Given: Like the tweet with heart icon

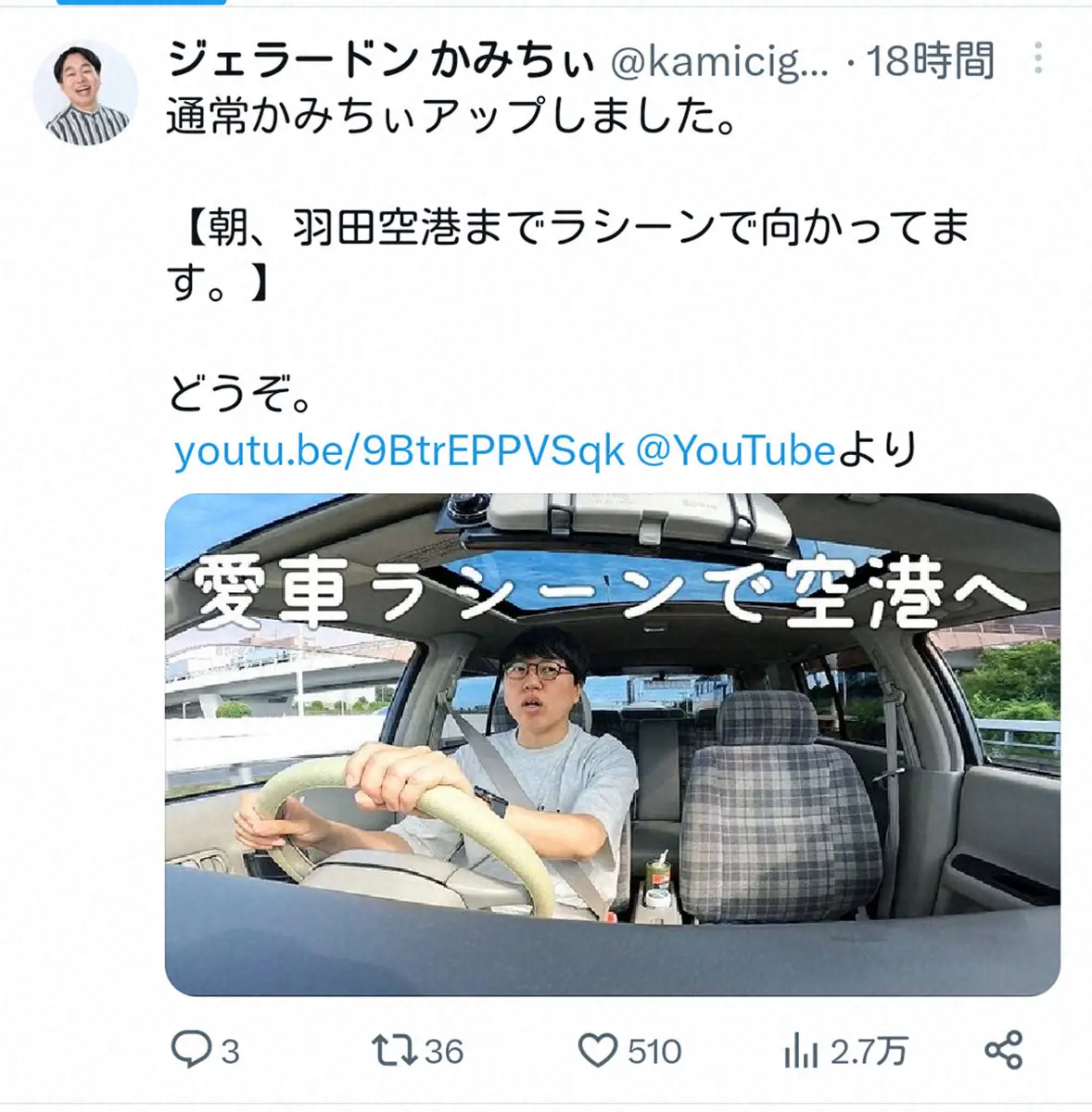Looking at the screenshot, I should [597, 1051].
